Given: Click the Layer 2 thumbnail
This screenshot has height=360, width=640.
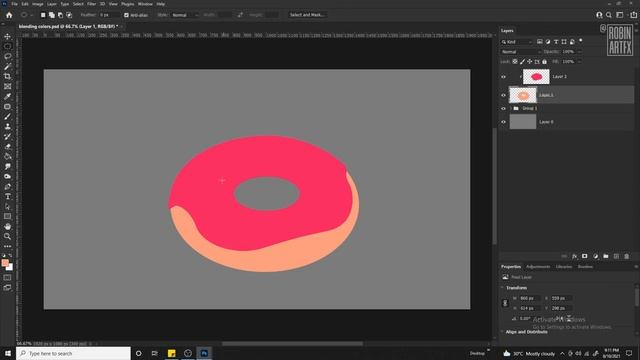Looking at the screenshot, I should point(536,77).
